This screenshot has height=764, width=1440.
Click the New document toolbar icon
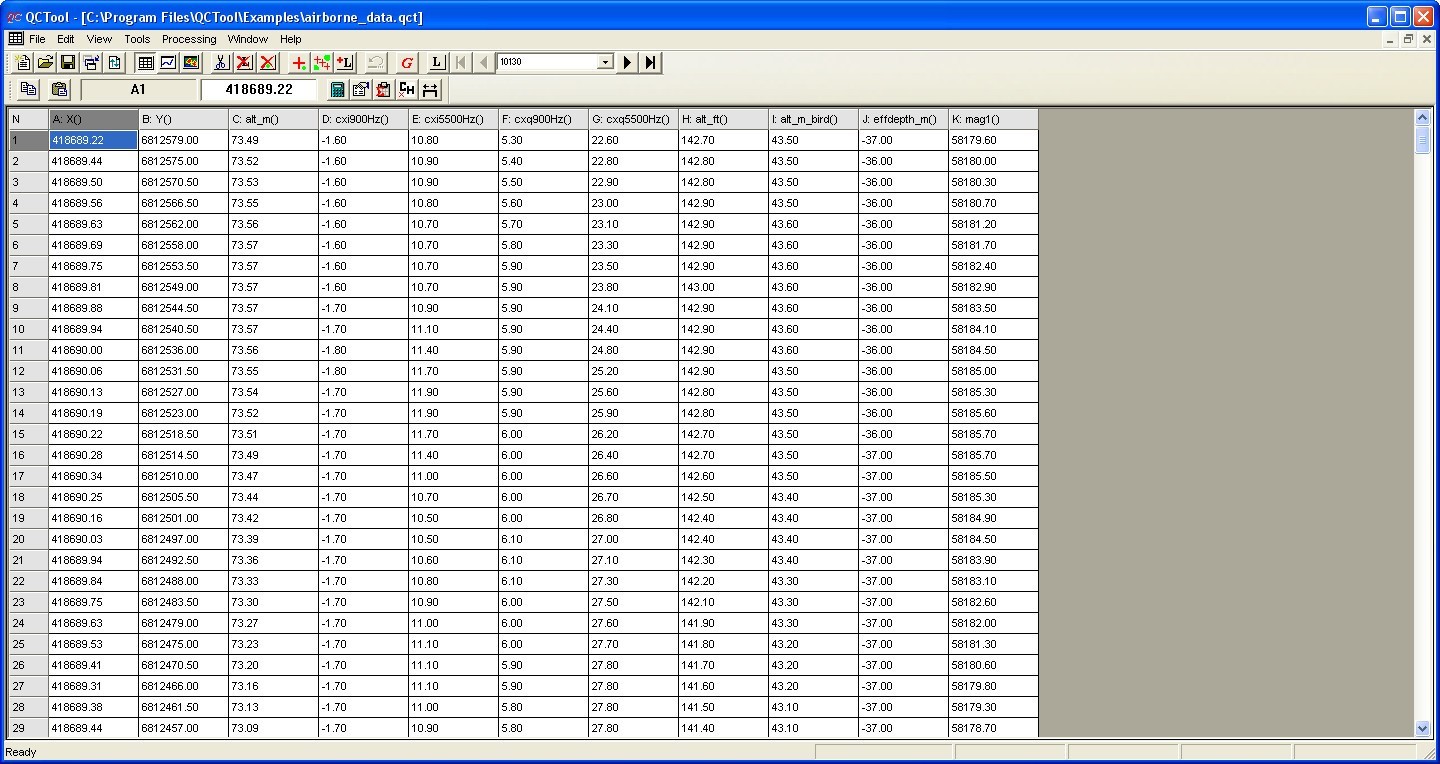pos(24,62)
